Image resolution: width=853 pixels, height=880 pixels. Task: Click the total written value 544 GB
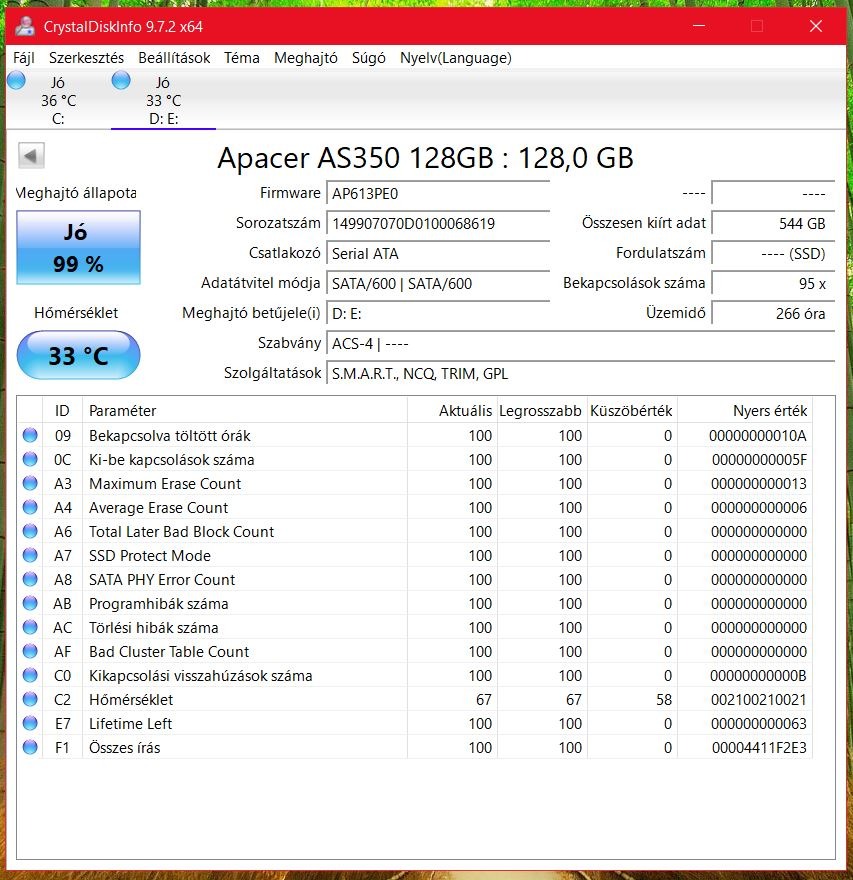point(773,223)
